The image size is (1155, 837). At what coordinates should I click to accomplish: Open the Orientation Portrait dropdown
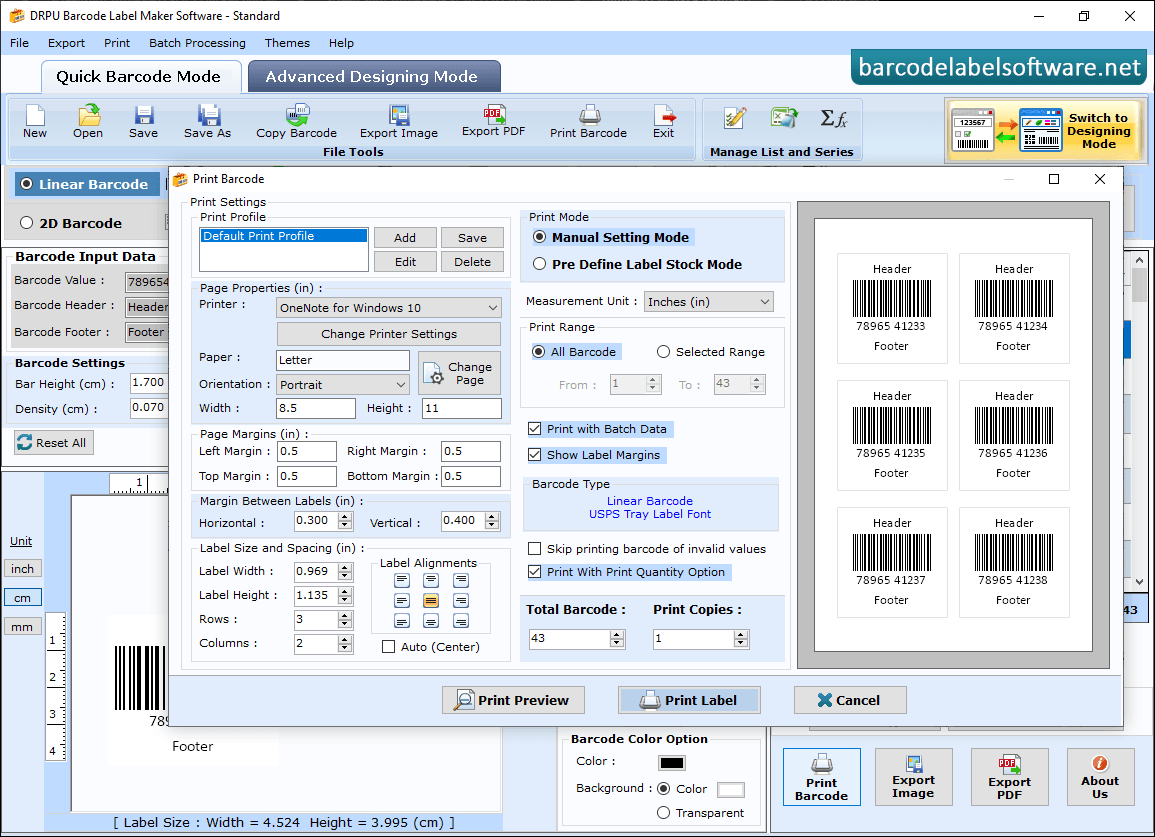343,385
